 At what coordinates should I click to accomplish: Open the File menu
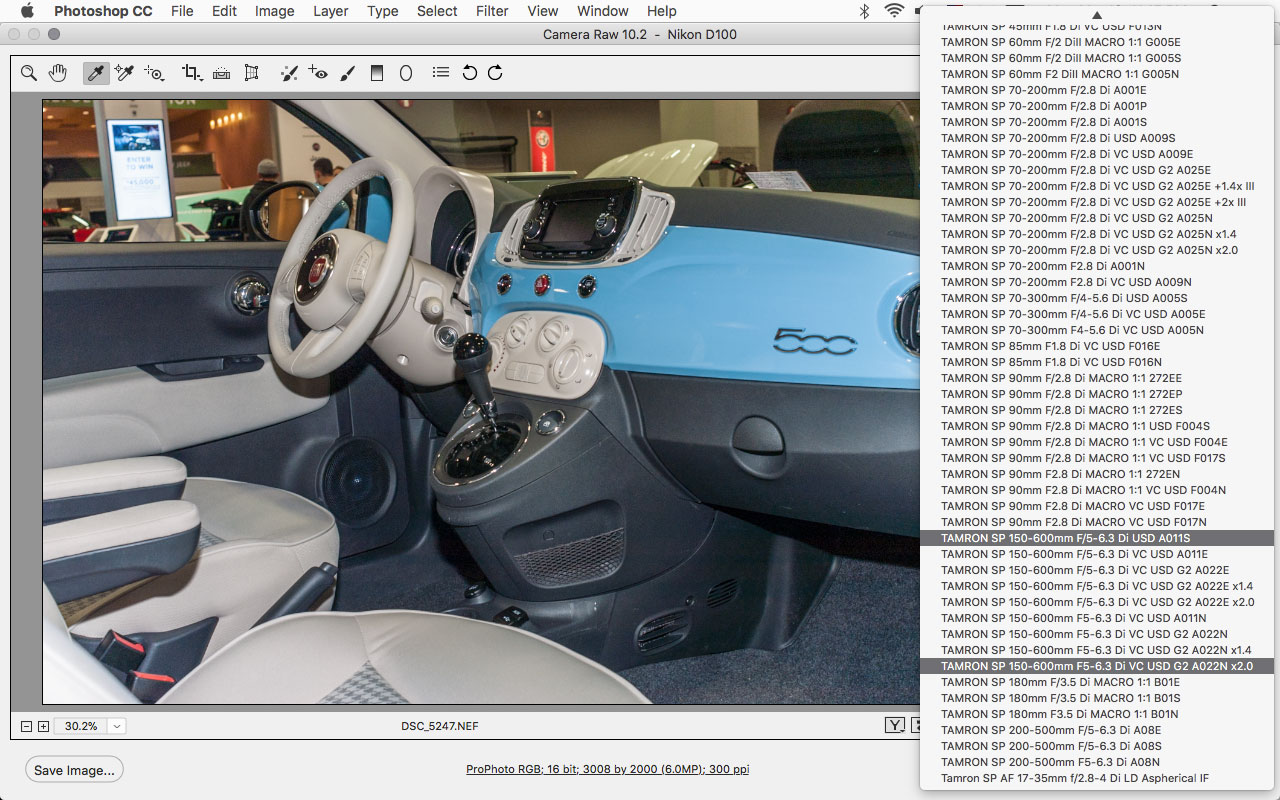tap(182, 11)
